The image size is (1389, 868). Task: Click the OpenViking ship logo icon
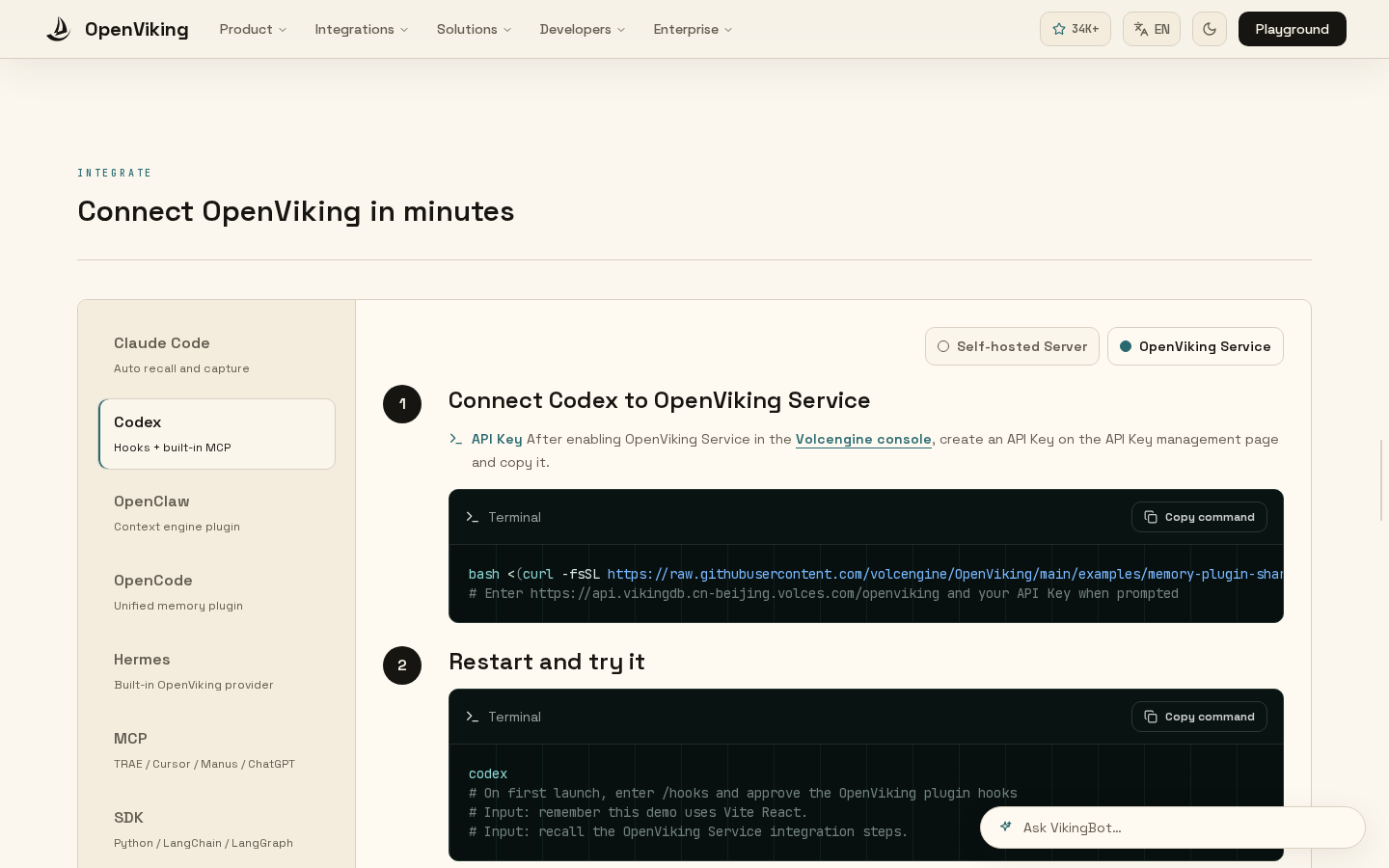[58, 29]
